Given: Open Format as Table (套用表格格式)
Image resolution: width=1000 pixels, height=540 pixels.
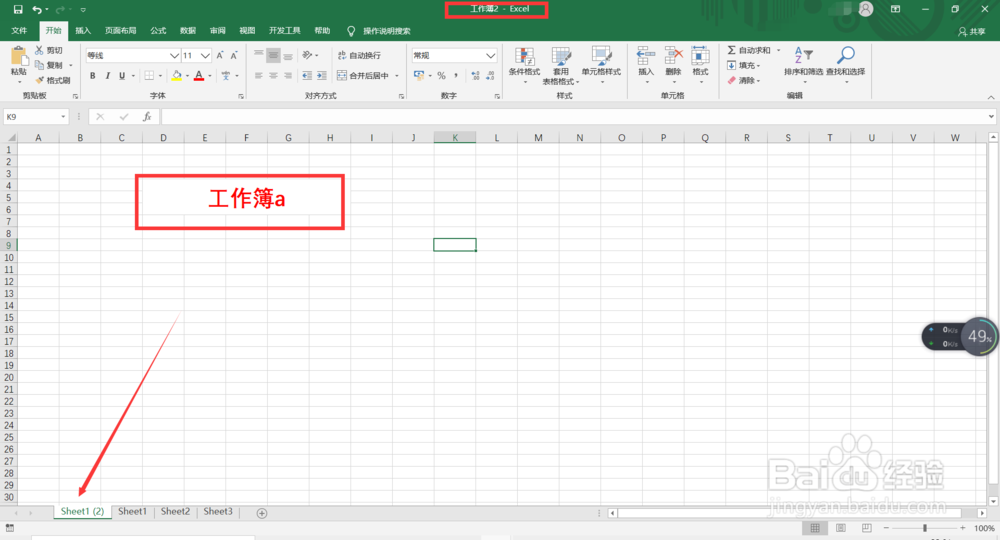Looking at the screenshot, I should 561,64.
